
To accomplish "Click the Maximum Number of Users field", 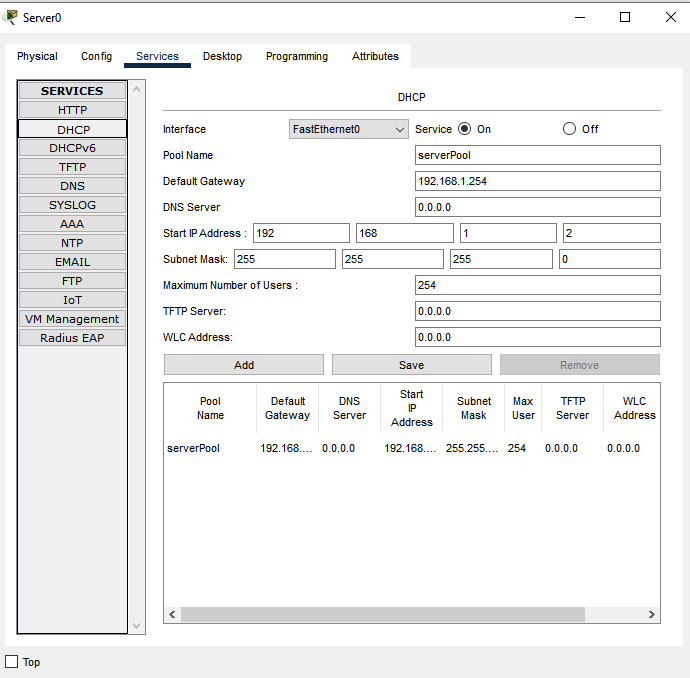I will 537,285.
